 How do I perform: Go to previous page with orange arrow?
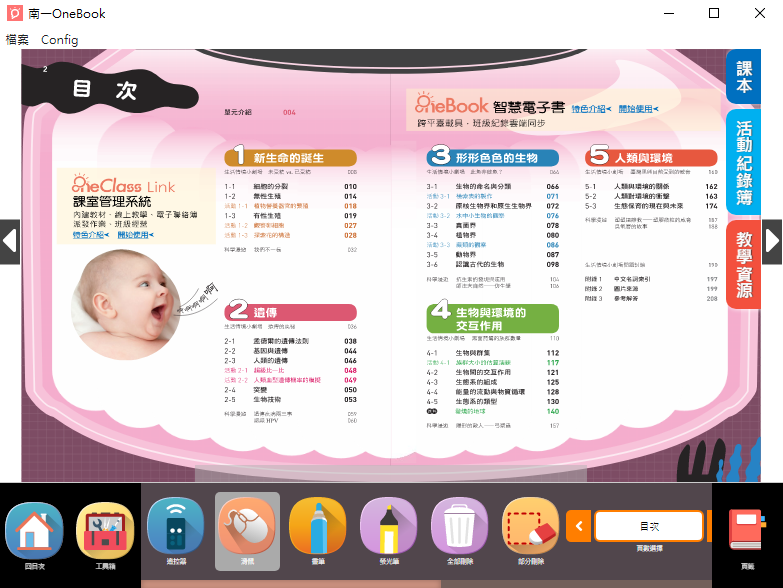[578, 525]
